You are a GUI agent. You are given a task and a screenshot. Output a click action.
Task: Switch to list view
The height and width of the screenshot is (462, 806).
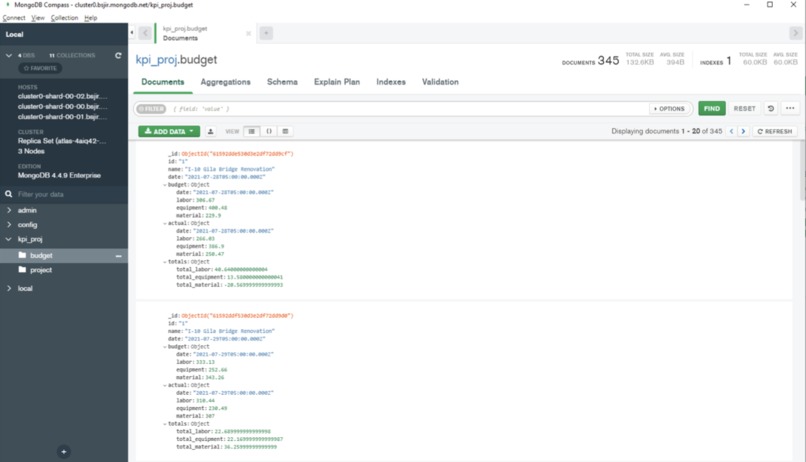click(251, 132)
